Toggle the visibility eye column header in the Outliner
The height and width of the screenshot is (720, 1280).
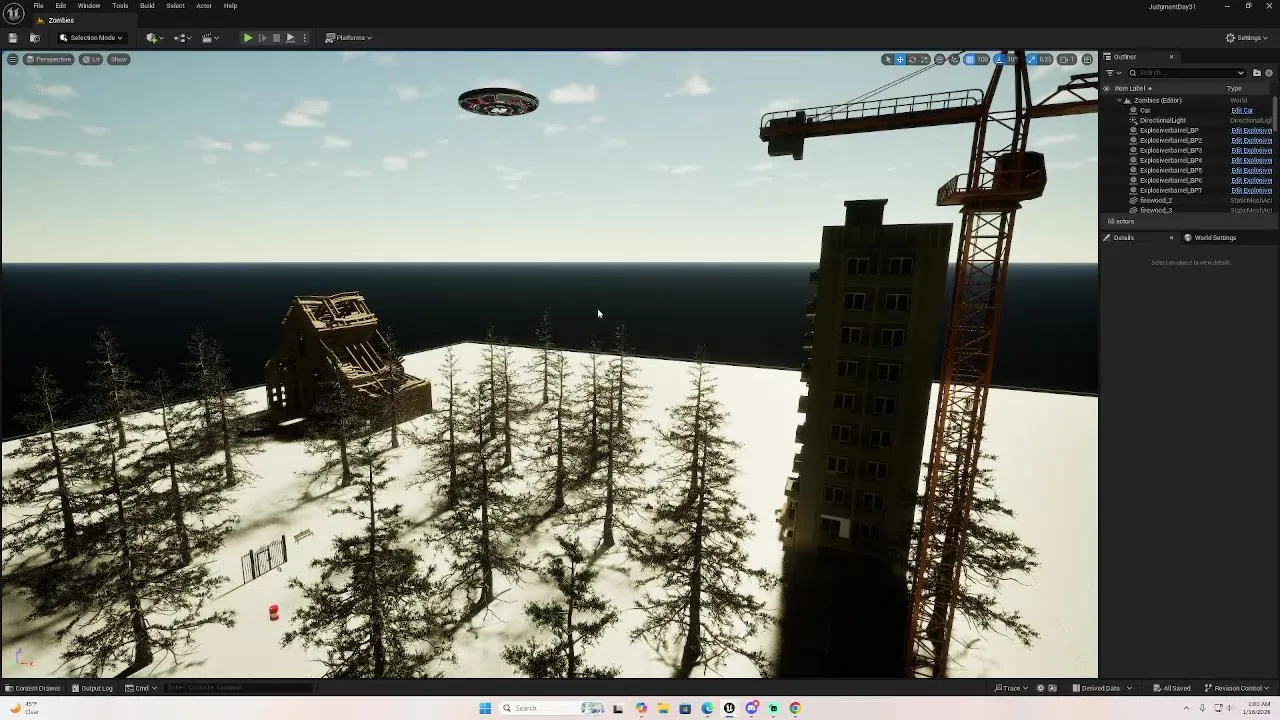point(1106,88)
